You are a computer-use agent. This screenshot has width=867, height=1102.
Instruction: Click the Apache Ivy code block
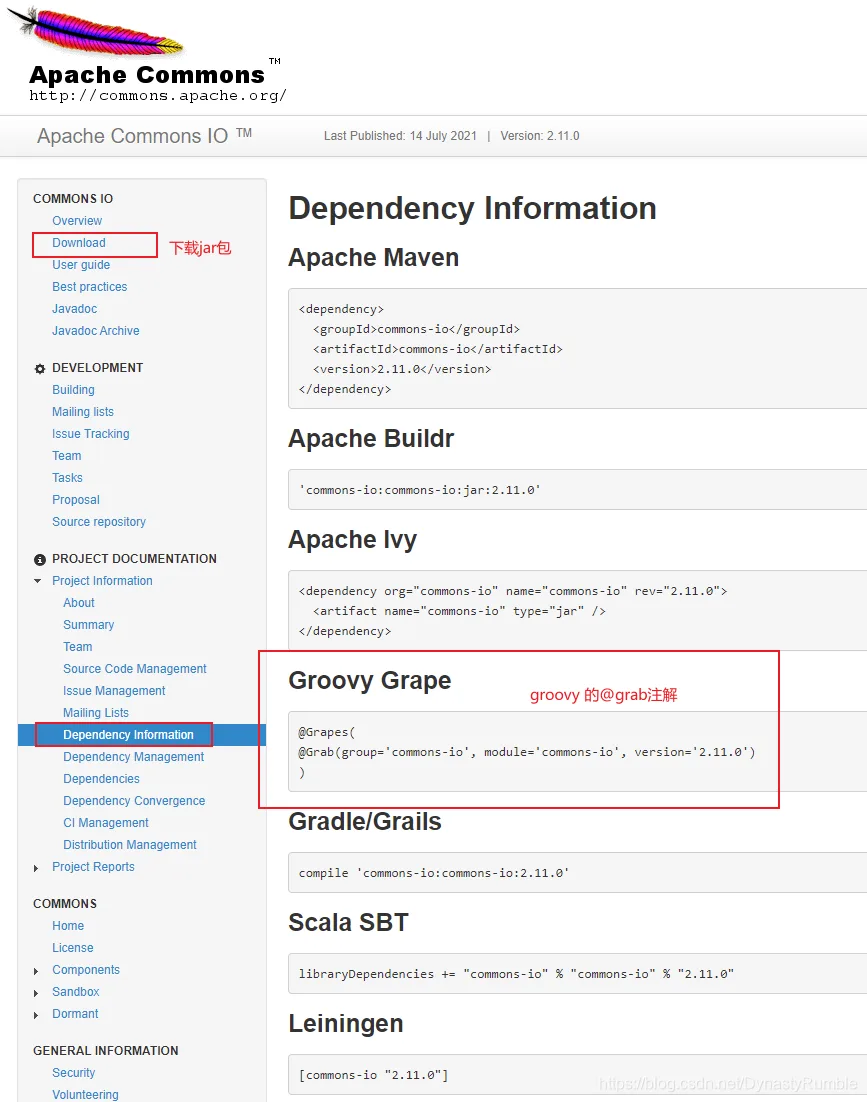click(x=578, y=611)
